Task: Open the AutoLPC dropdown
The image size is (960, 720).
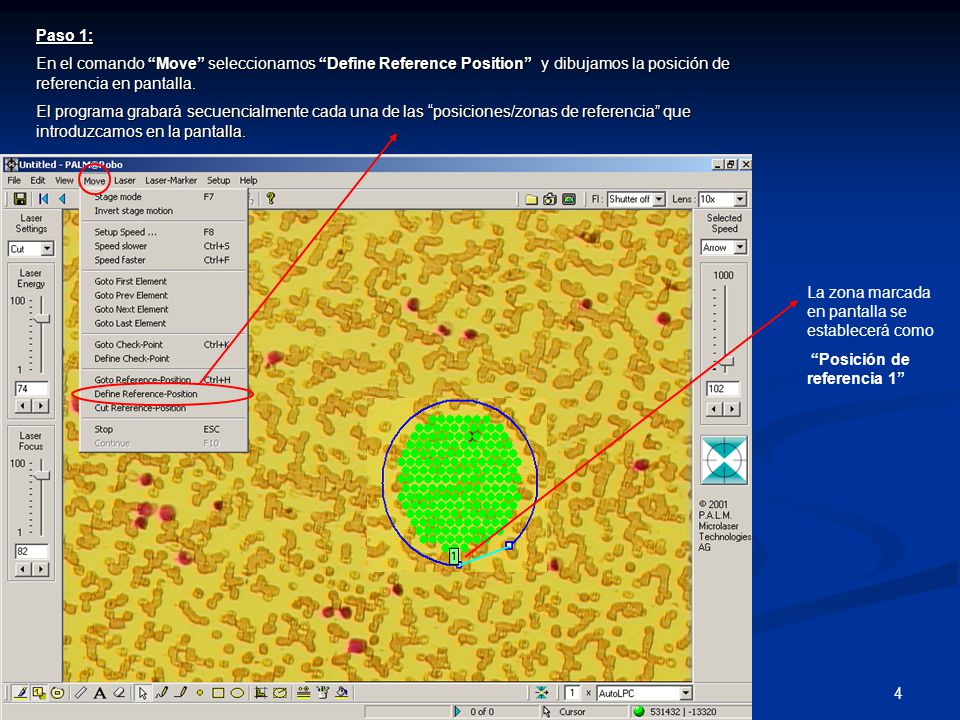Action: click(686, 693)
